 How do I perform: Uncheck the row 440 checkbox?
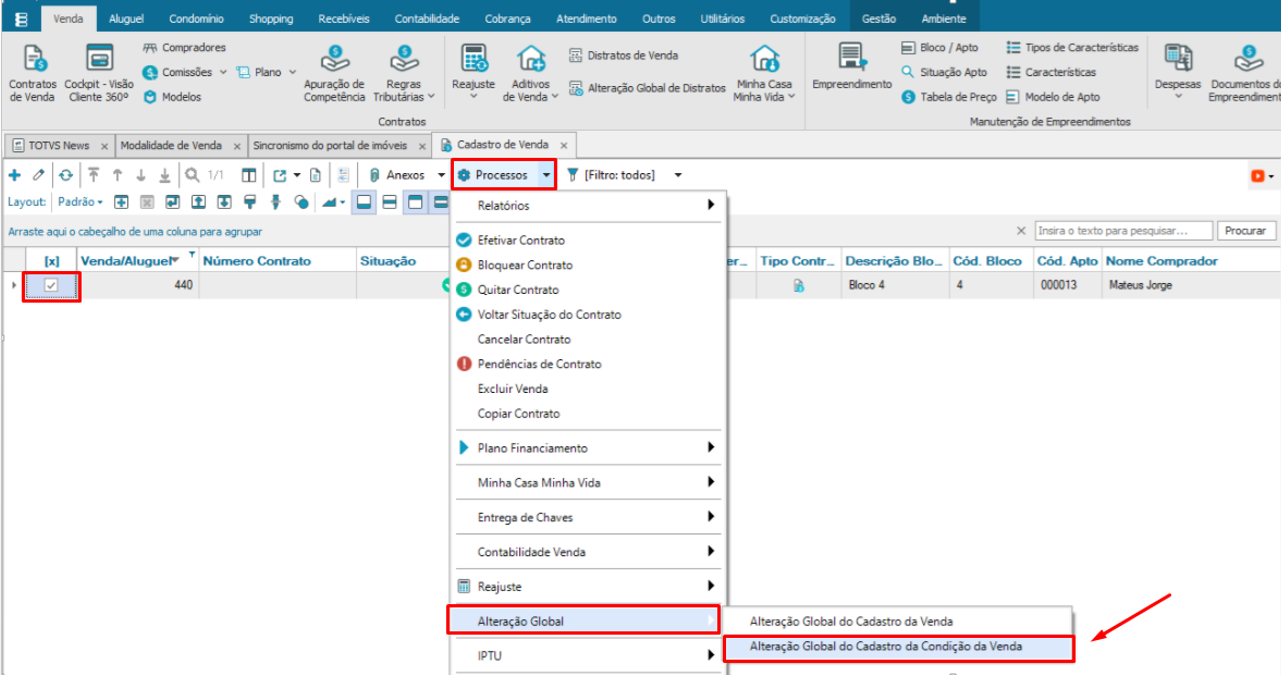pyautogui.click(x=51, y=286)
